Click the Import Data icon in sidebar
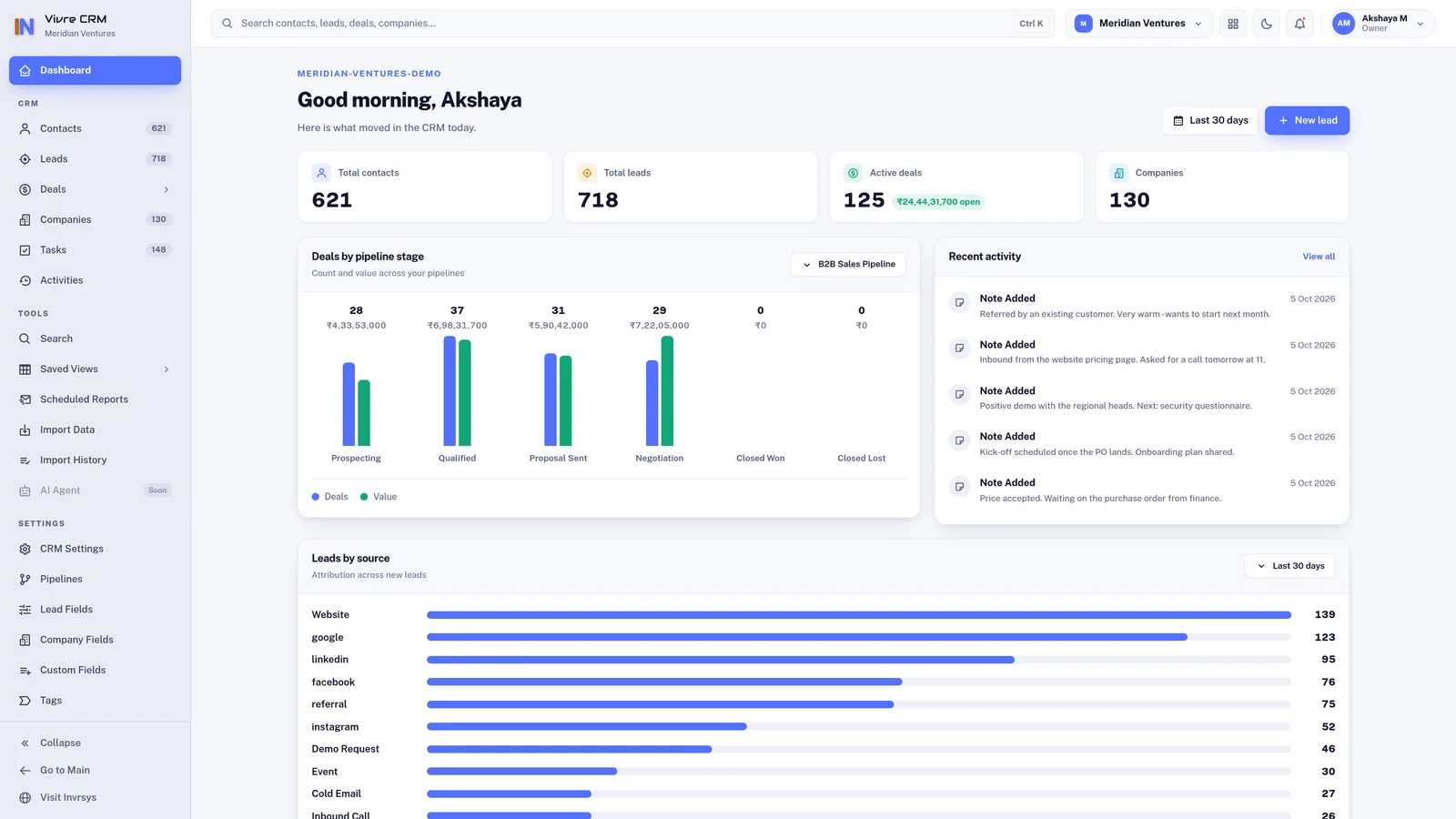1456x819 pixels. coord(25,430)
